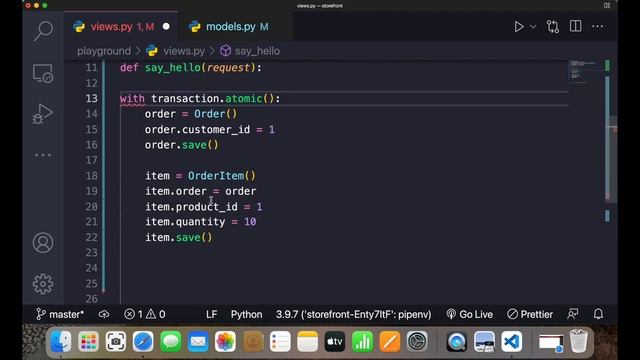Click the minimap code overview
This screenshot has height=360, width=640.
pyautogui.click(x=583, y=71)
